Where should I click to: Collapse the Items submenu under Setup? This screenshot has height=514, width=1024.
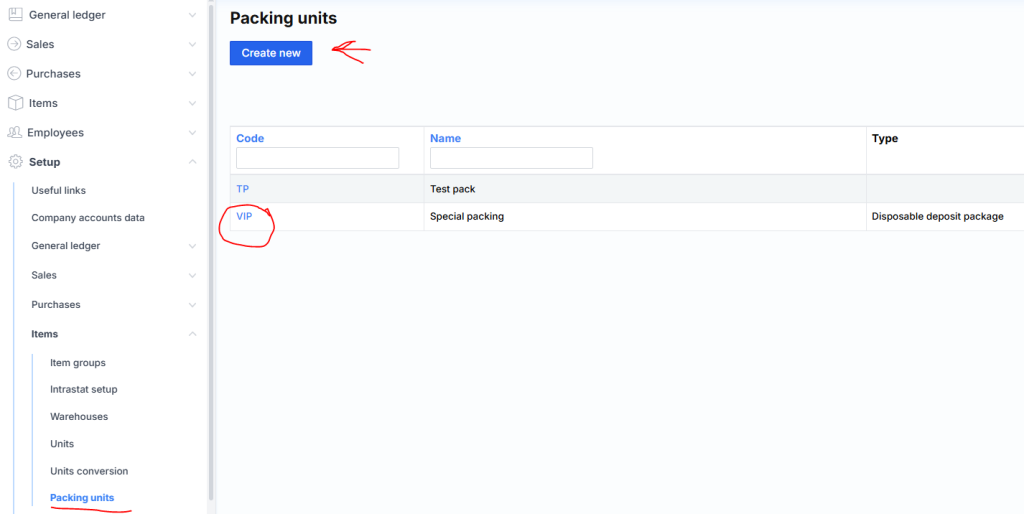[x=192, y=334]
